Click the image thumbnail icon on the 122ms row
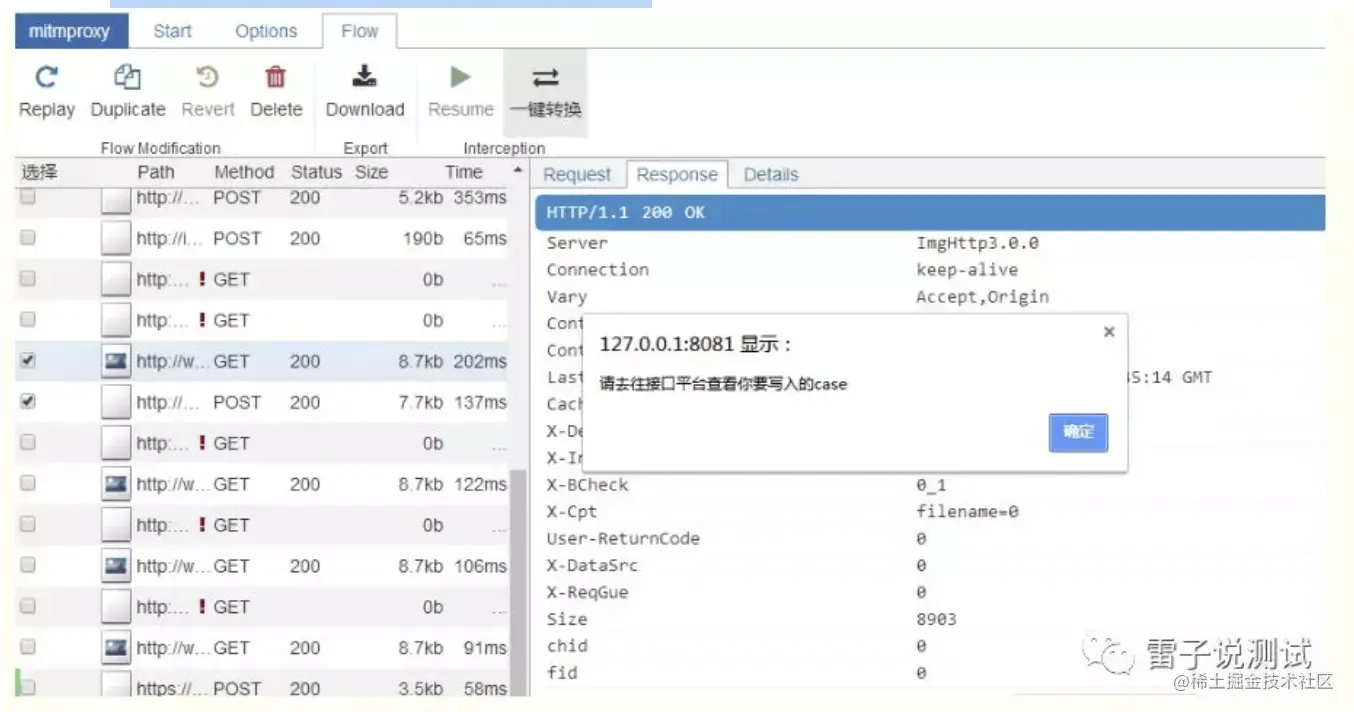The image size is (1354, 712). coord(117,484)
